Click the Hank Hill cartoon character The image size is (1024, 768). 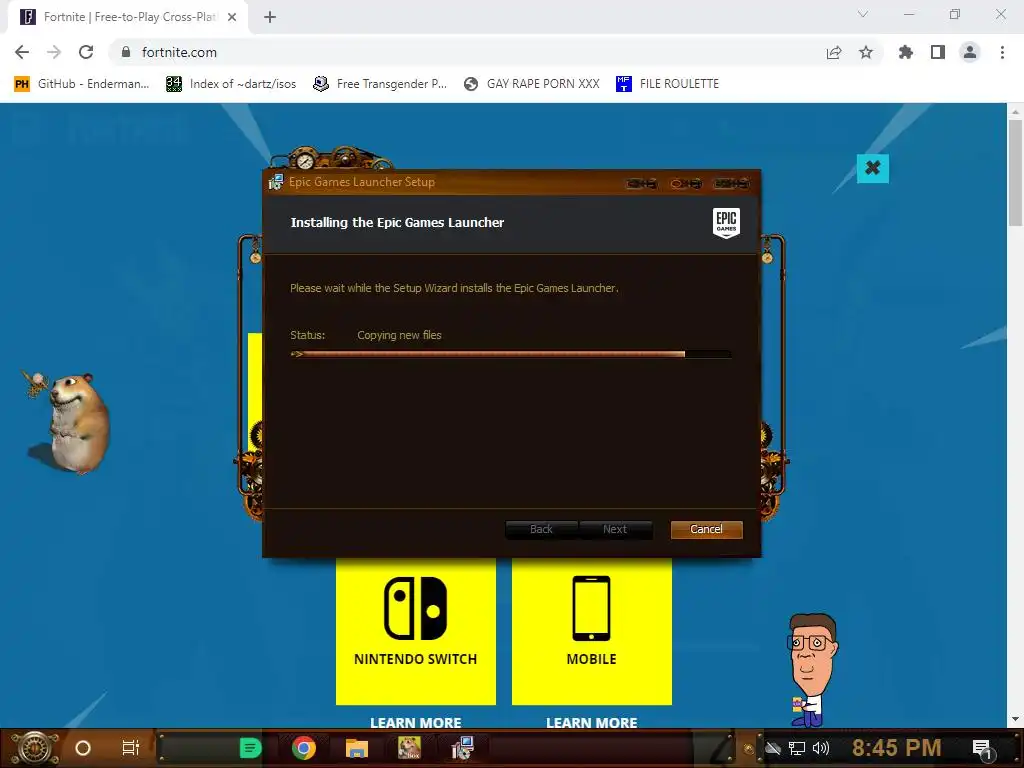[812, 670]
